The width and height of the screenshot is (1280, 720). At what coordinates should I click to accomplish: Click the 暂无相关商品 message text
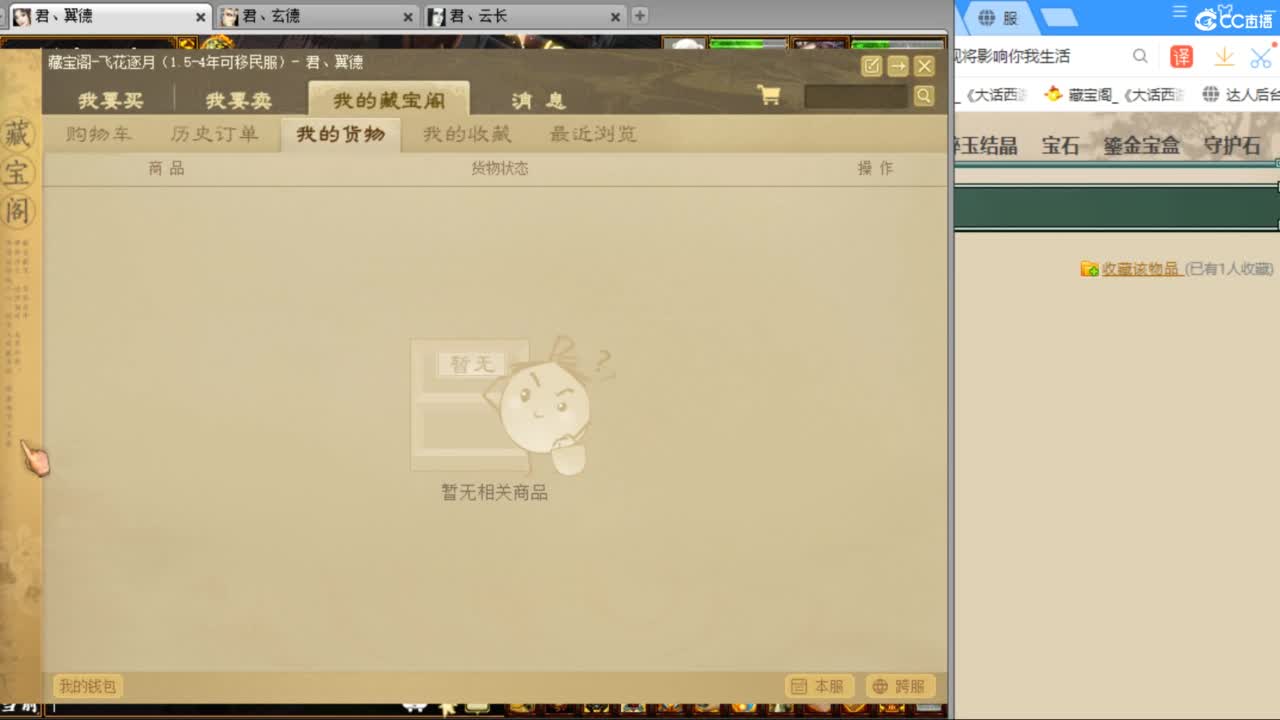click(494, 492)
